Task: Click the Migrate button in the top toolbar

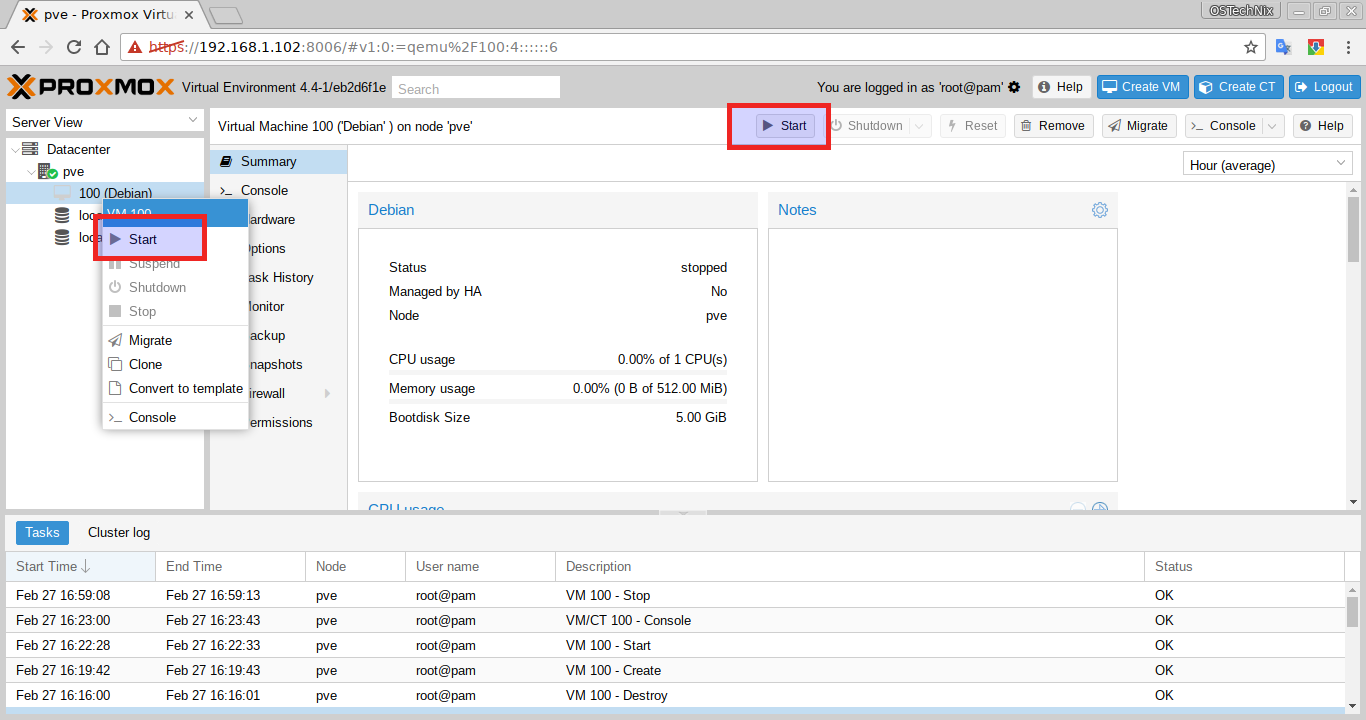Action: (x=1139, y=126)
